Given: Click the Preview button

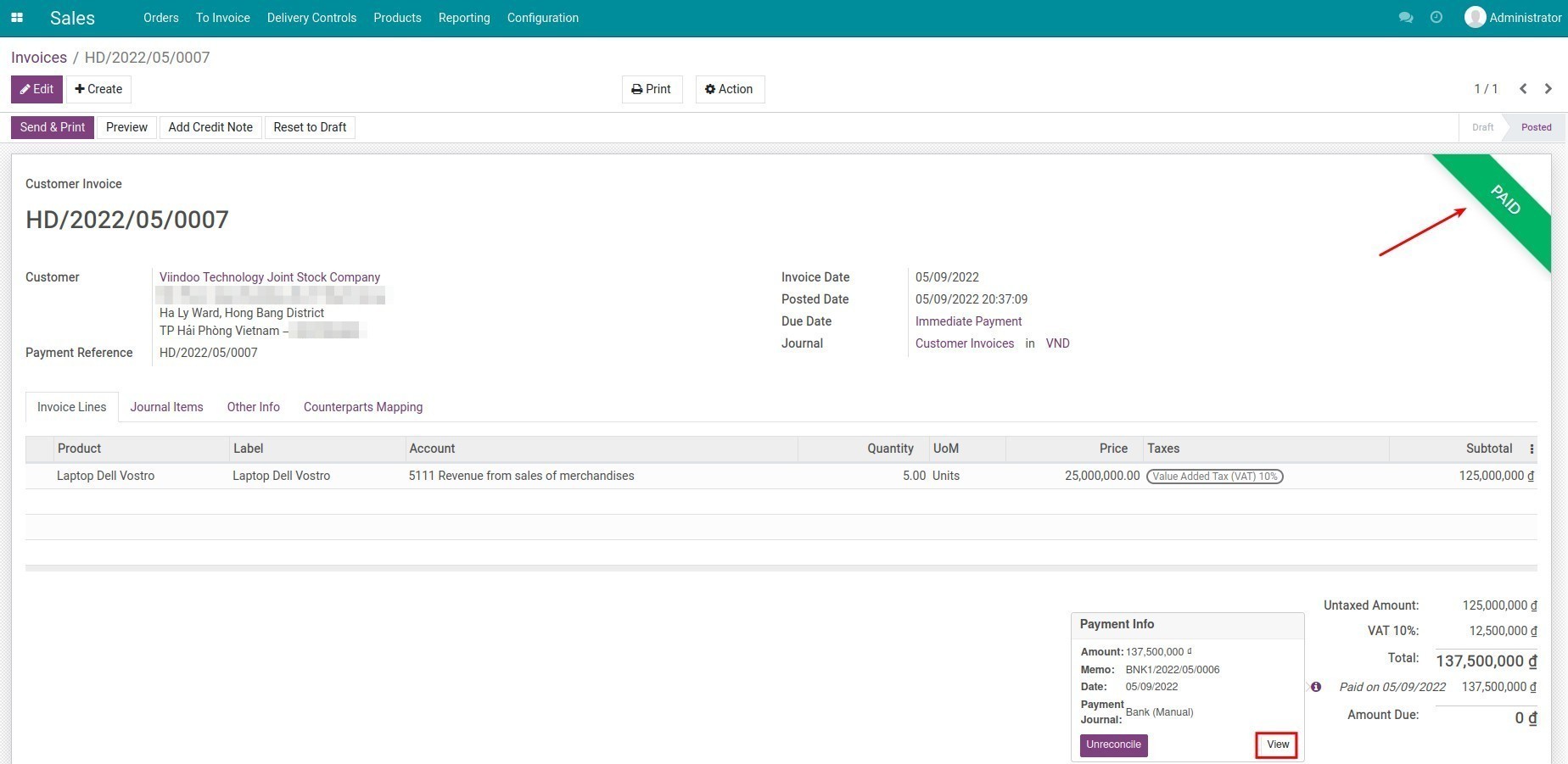Looking at the screenshot, I should [126, 127].
